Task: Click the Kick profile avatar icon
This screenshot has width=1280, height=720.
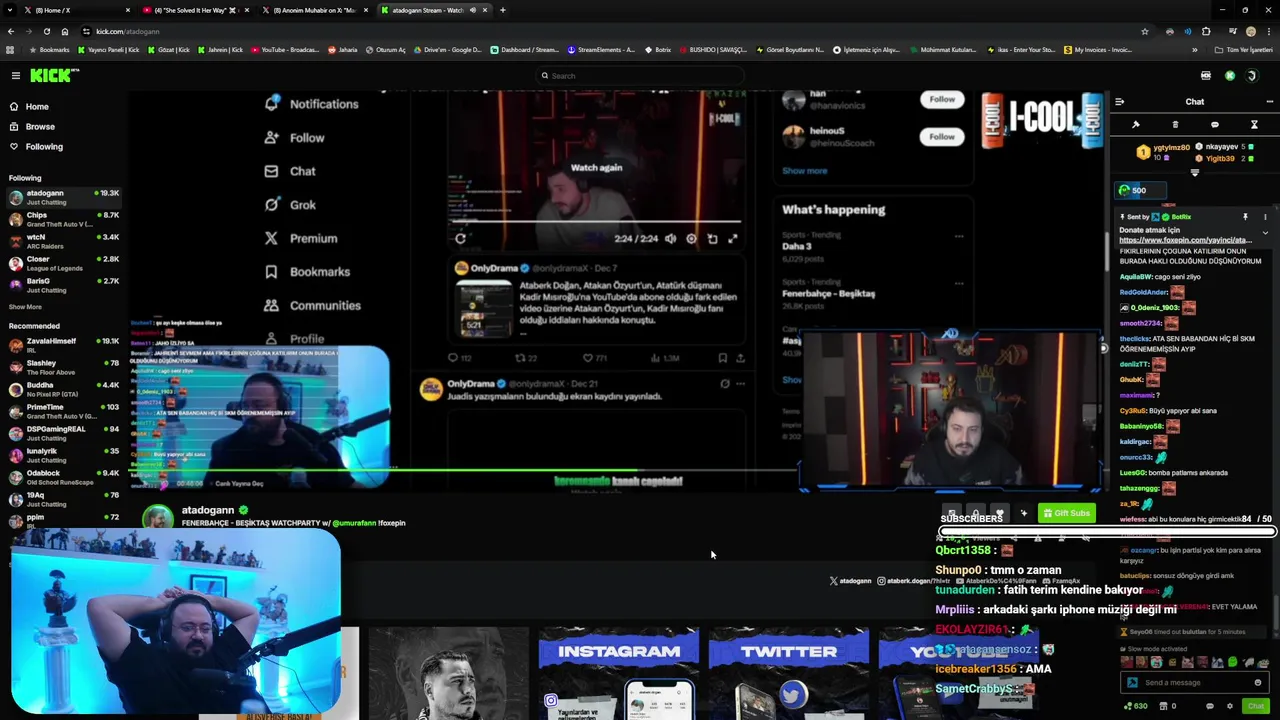Action: [x=1251, y=76]
